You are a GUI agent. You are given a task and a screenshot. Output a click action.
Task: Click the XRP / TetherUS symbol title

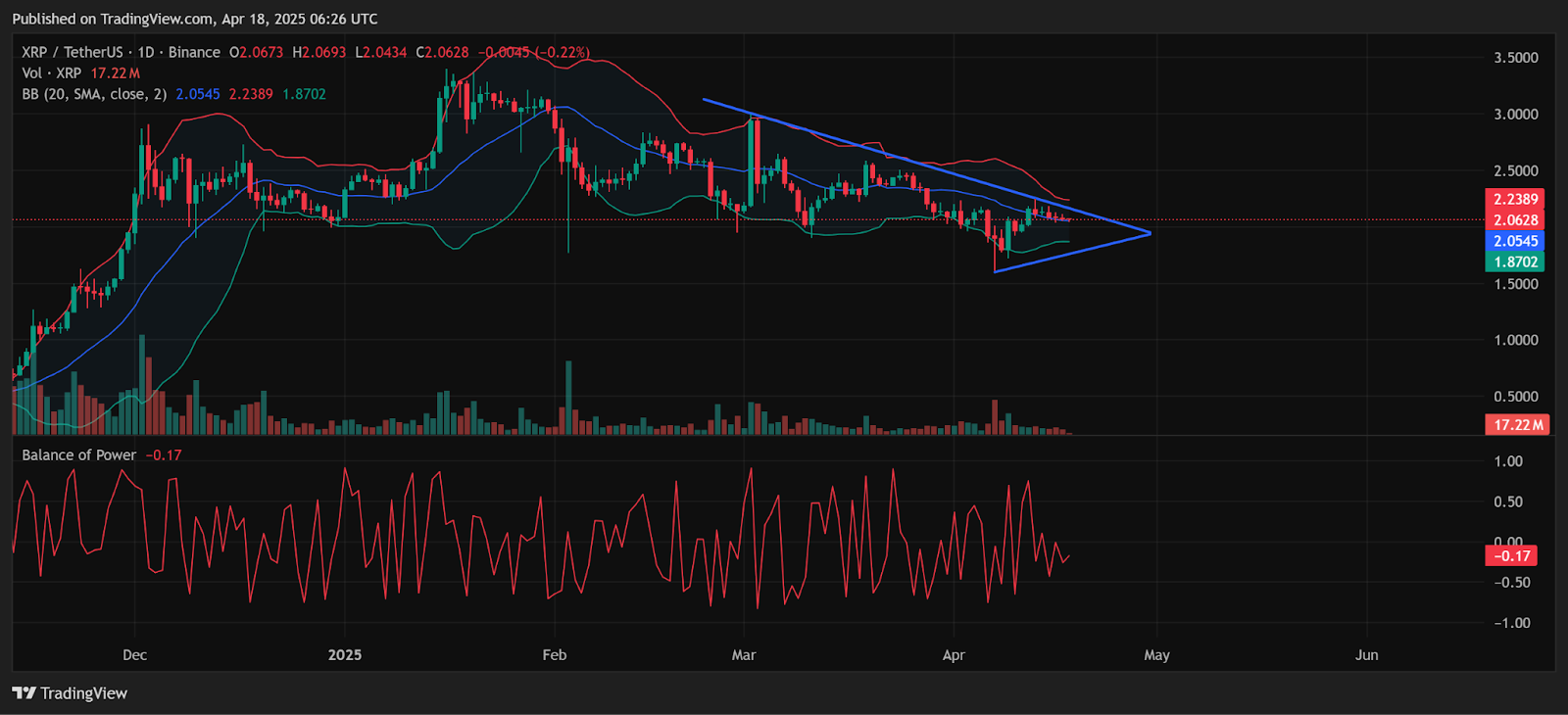73,52
